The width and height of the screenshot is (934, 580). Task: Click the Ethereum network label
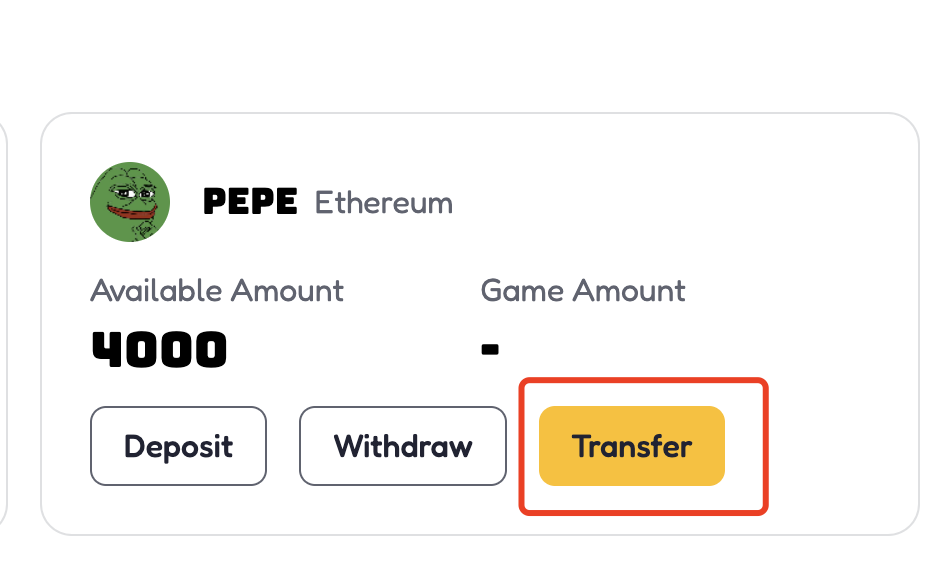[x=384, y=202]
